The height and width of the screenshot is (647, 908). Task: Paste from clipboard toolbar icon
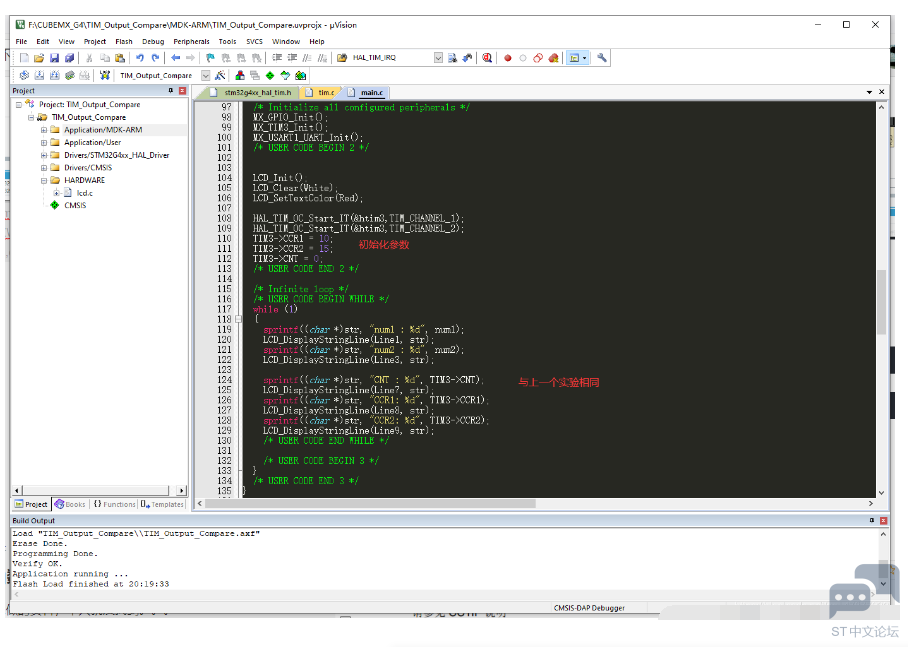click(120, 58)
